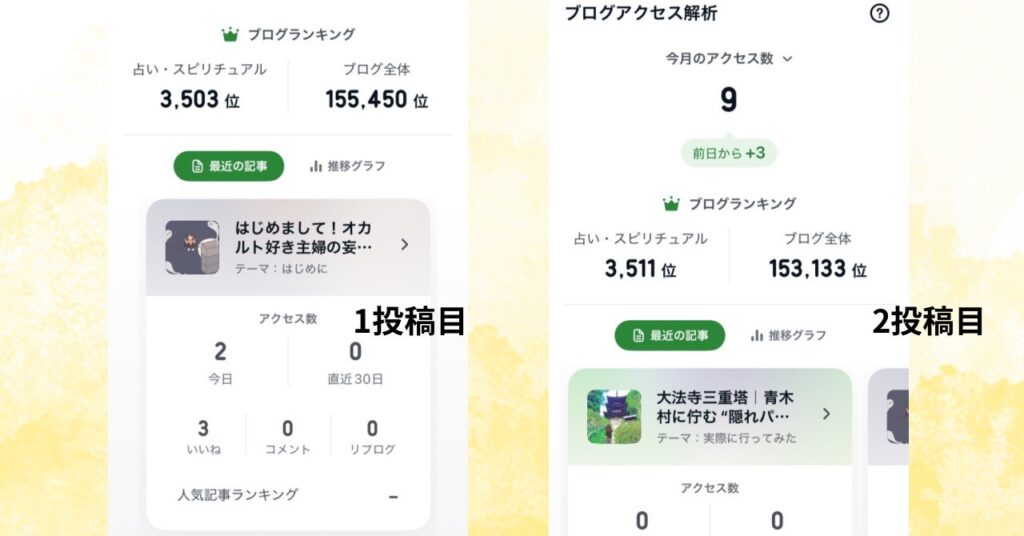This screenshot has width=1024, height=536.
Task: Click the 大法寺三重塔 pagoda thumbnail
Action: (x=614, y=417)
